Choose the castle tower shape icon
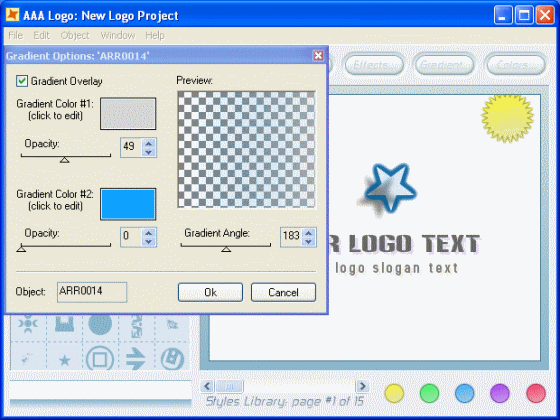 coord(64,324)
